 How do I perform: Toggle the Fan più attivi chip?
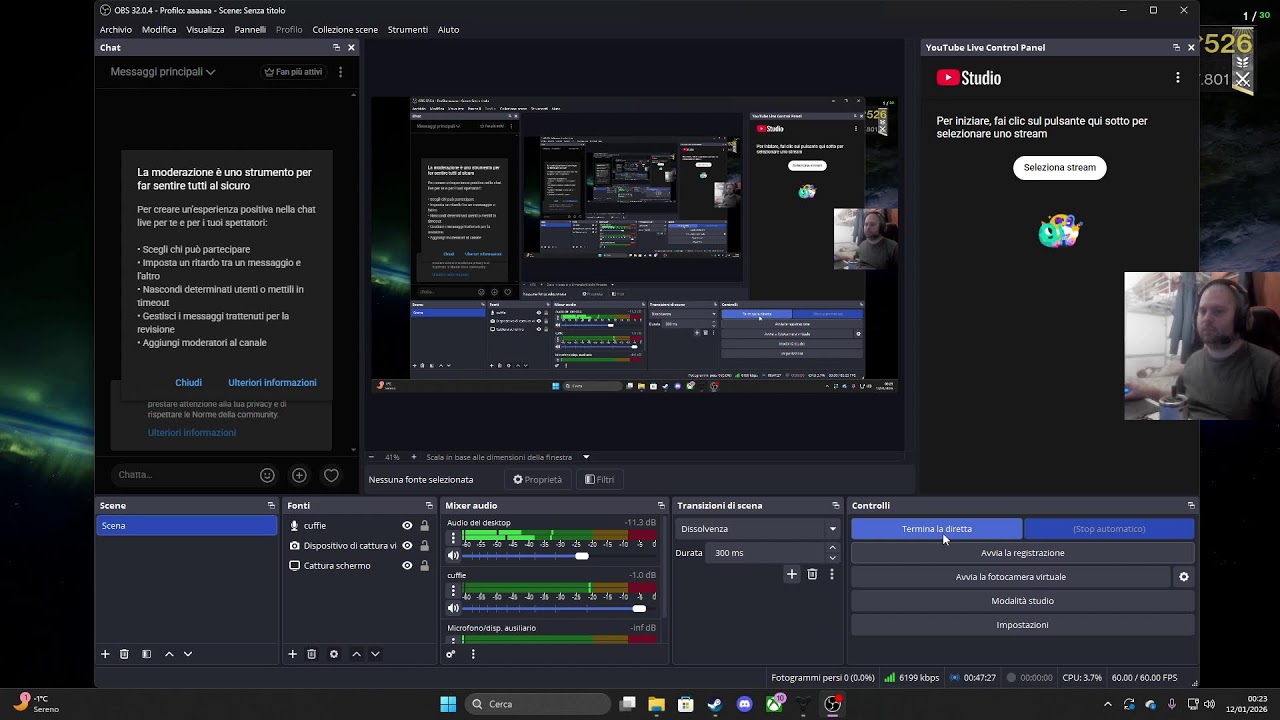coord(293,72)
